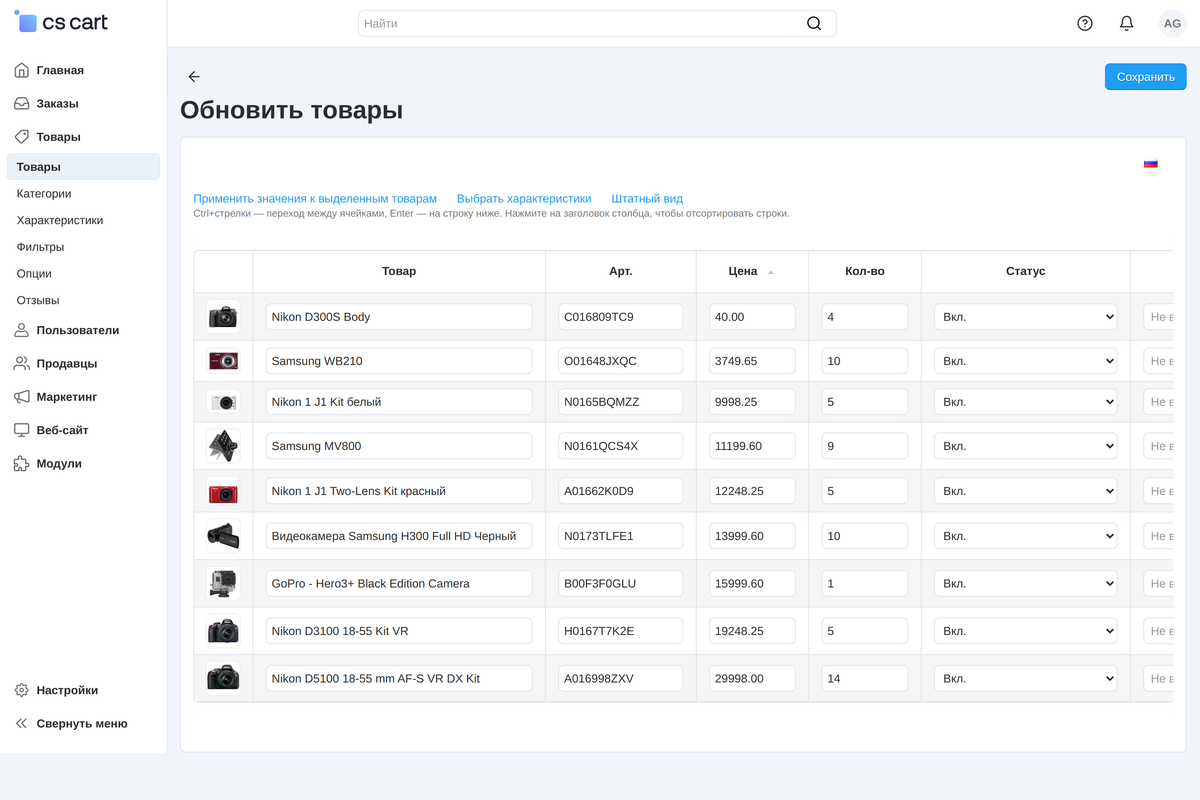The height and width of the screenshot is (800, 1200).
Task: Click the Товар column header
Action: click(399, 271)
